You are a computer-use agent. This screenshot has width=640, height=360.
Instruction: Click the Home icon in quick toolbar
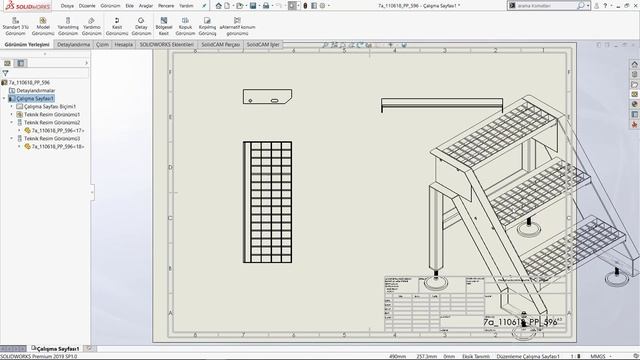point(219,6)
